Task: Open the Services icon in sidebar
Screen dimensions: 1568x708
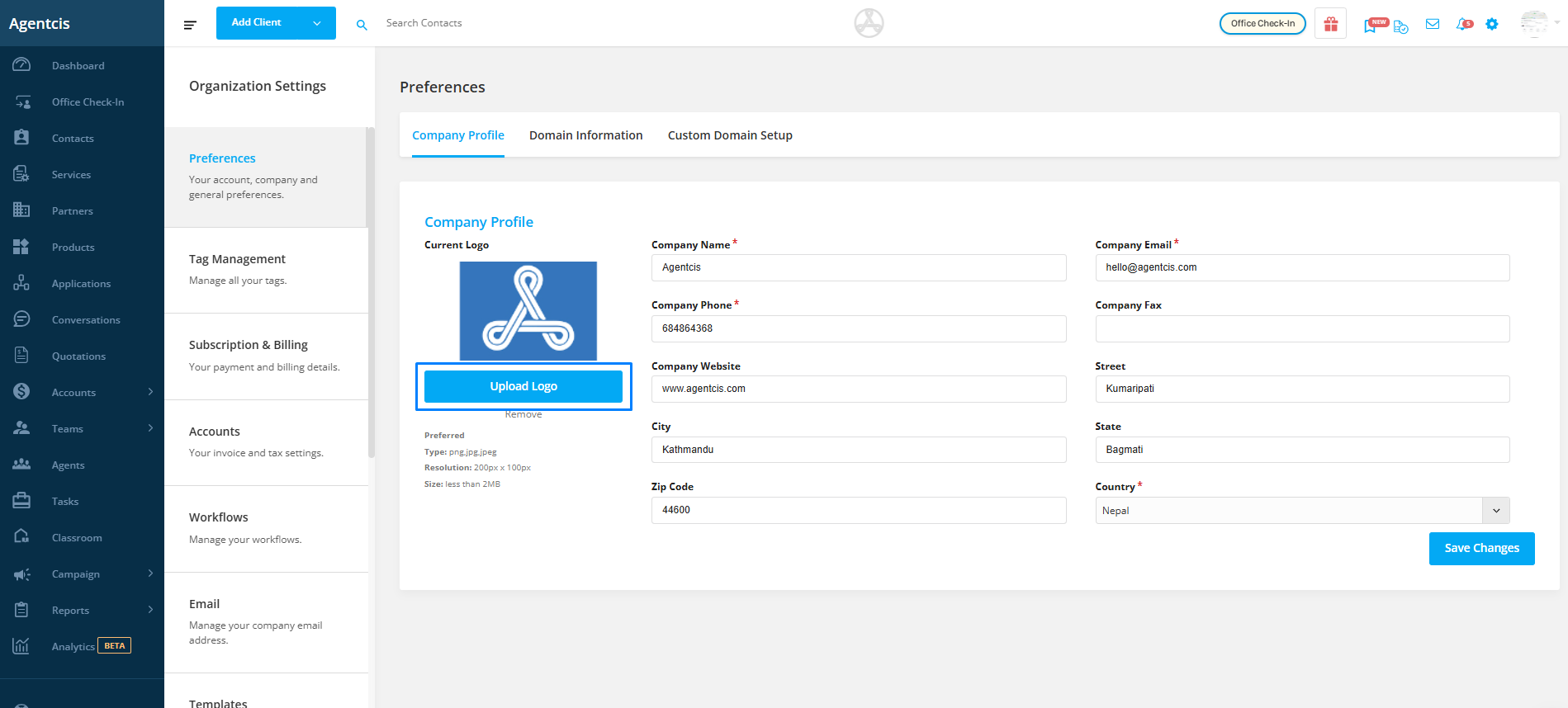Action: coord(21,174)
